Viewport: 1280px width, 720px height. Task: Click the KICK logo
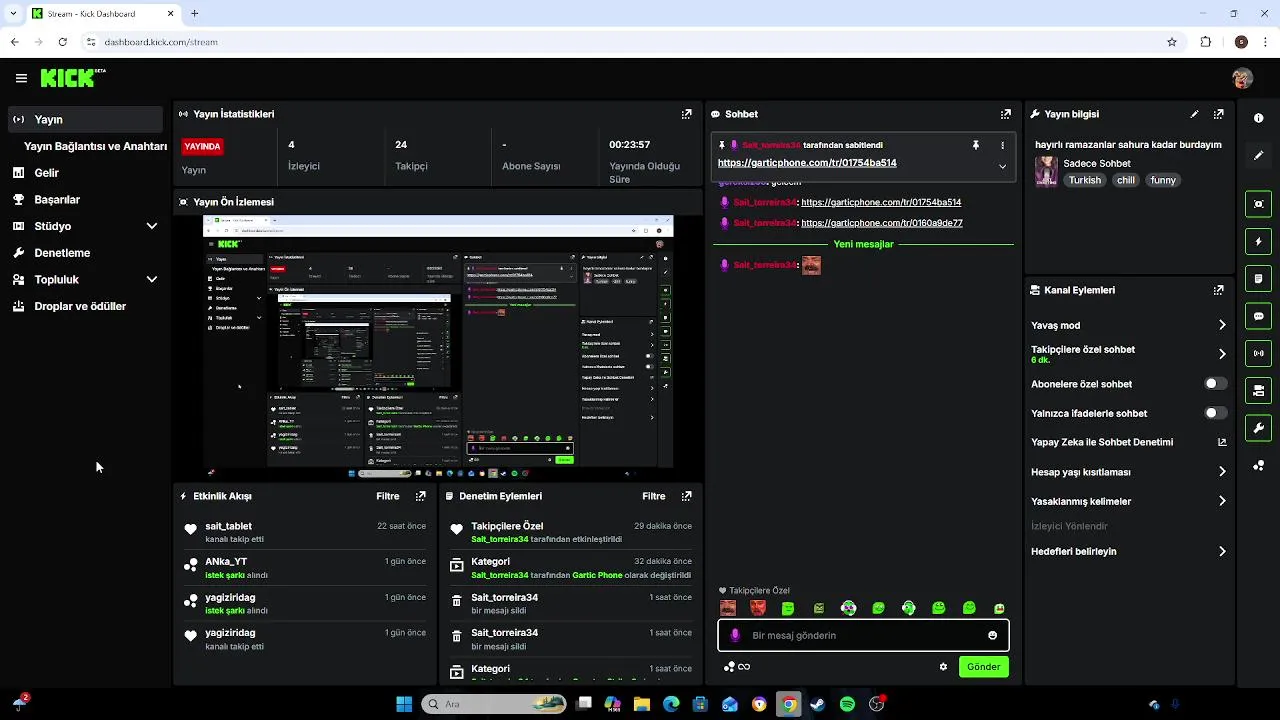(x=68, y=78)
